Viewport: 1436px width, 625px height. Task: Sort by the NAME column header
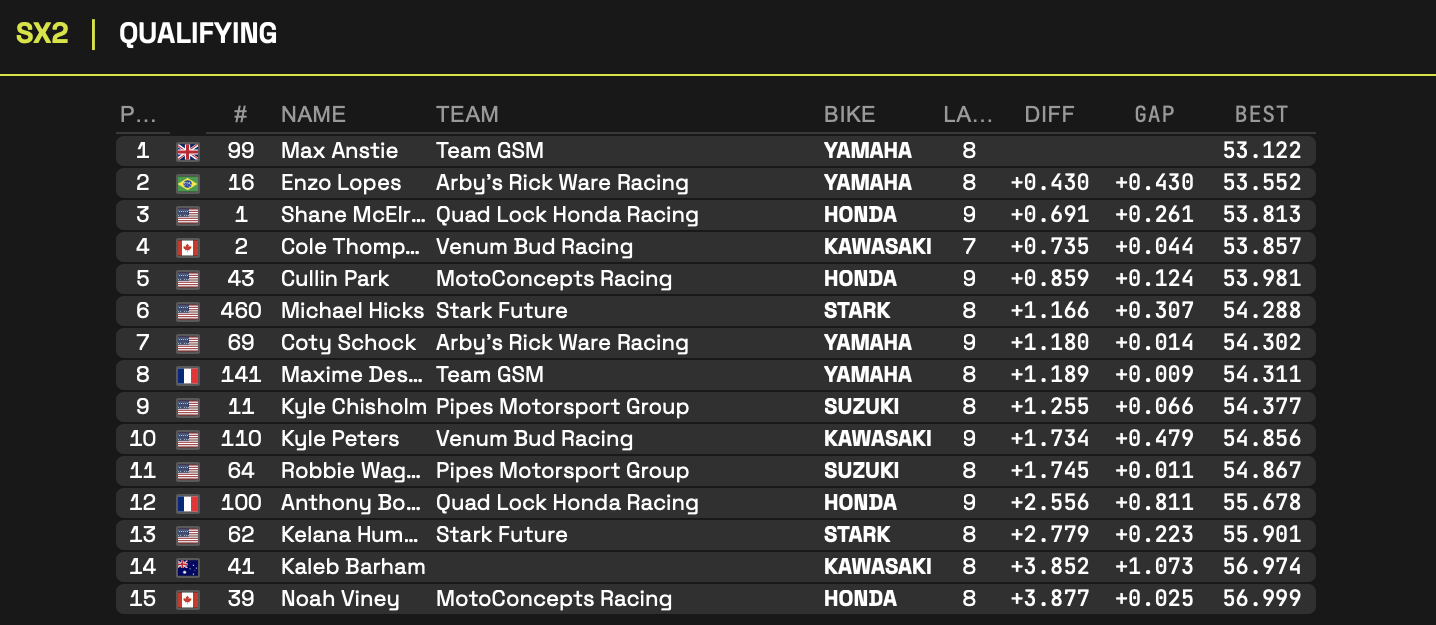313,115
